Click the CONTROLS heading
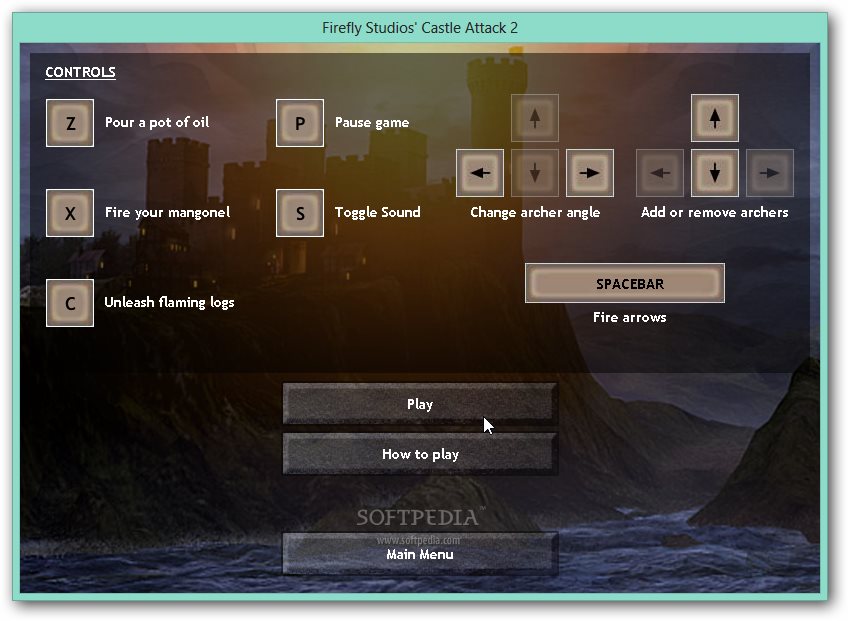This screenshot has width=848, height=621. point(80,72)
